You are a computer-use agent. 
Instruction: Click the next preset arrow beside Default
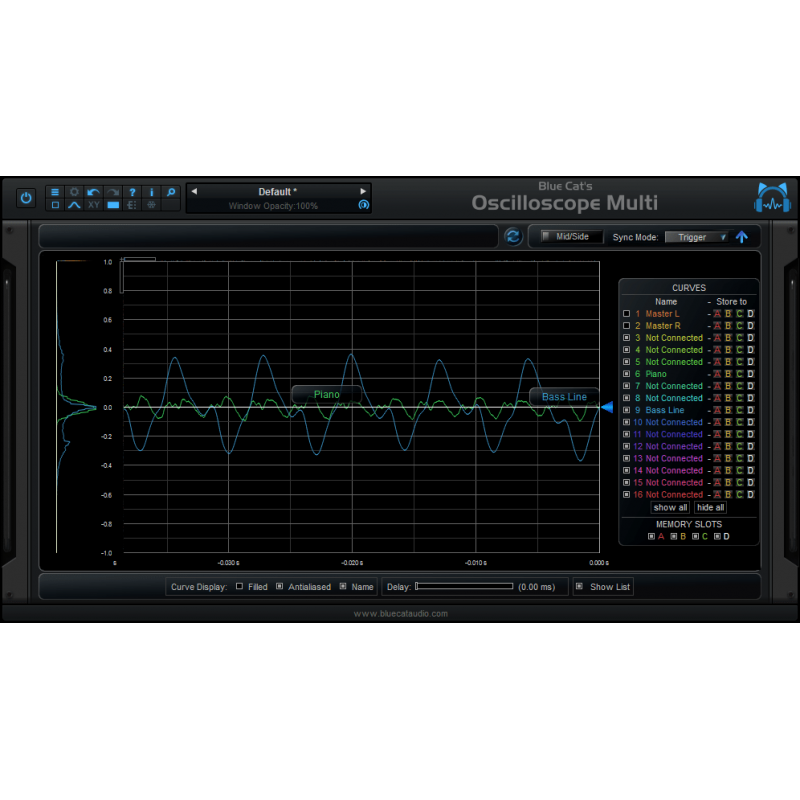tap(362, 191)
